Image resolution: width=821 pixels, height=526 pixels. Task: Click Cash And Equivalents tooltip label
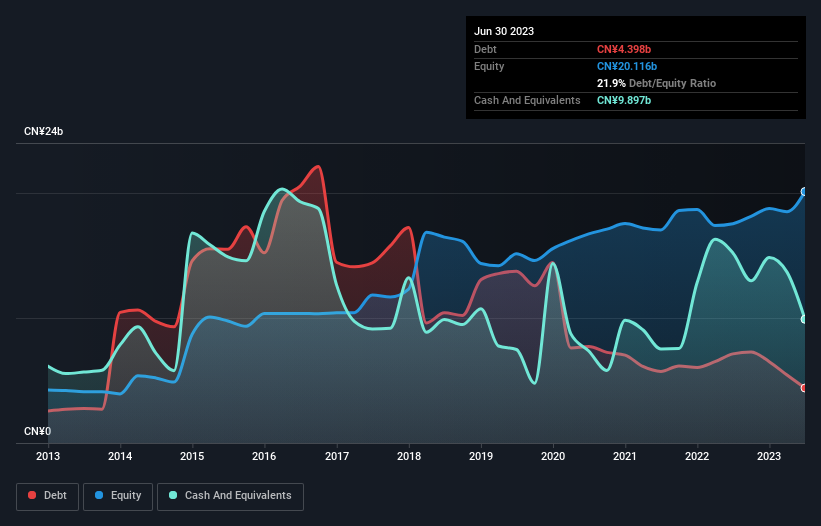[x=527, y=100]
